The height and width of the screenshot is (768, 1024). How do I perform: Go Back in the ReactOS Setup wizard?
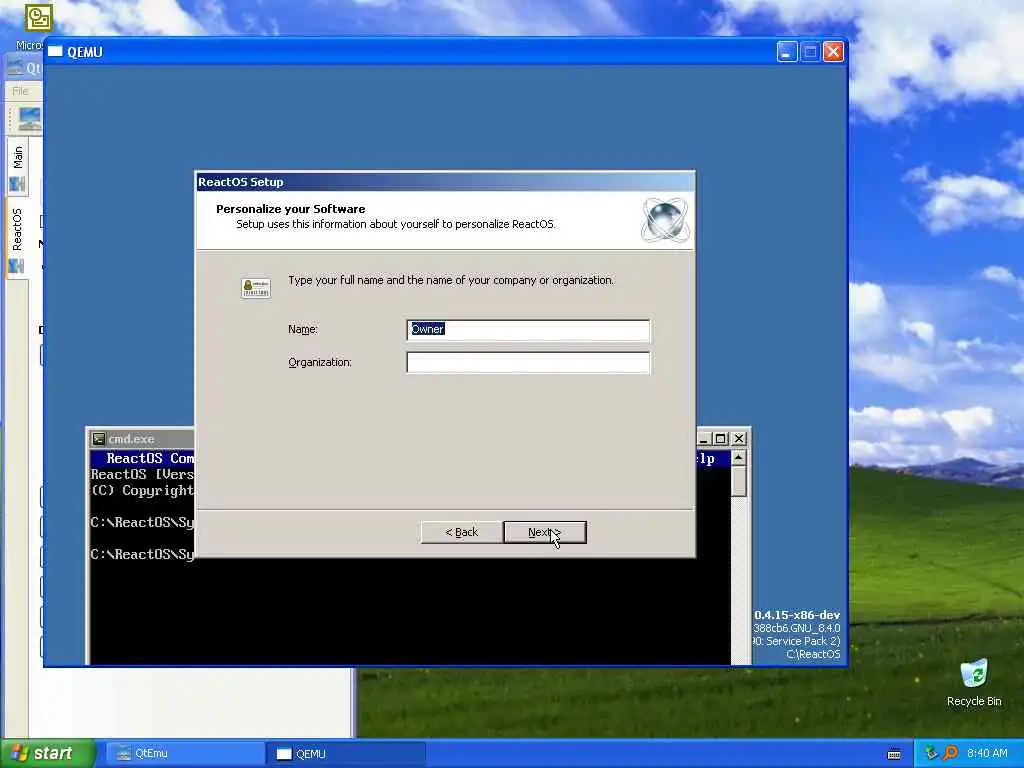pyautogui.click(x=462, y=532)
